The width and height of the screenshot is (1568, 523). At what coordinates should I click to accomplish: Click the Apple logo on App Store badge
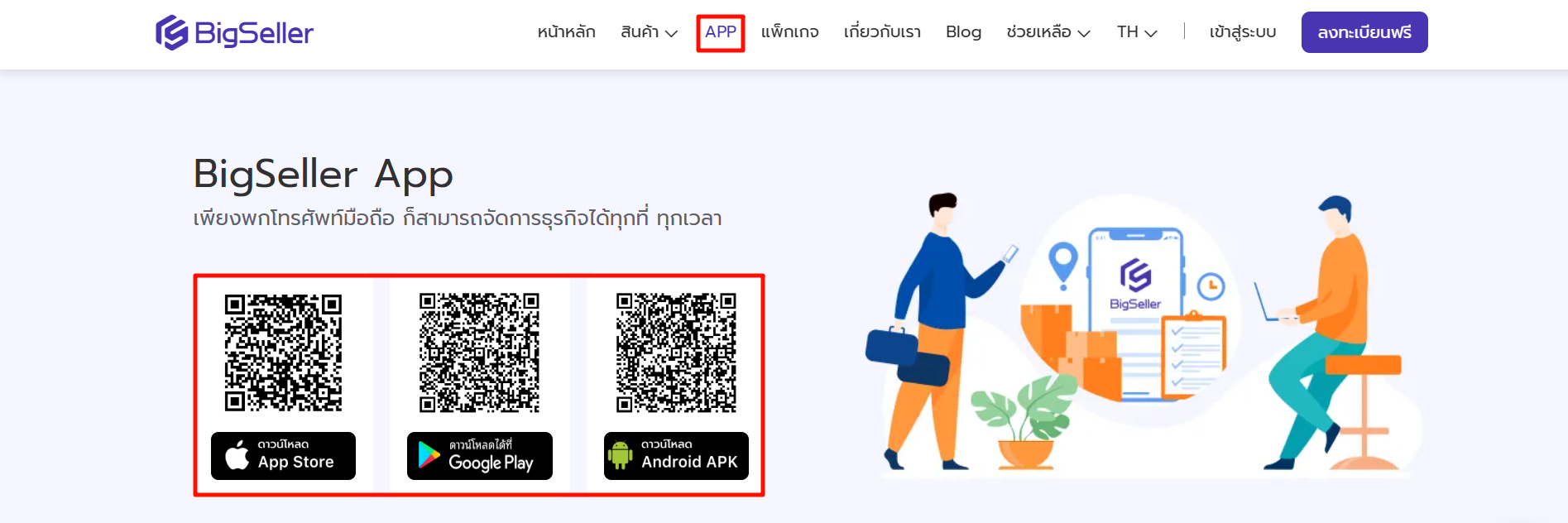pyautogui.click(x=237, y=455)
